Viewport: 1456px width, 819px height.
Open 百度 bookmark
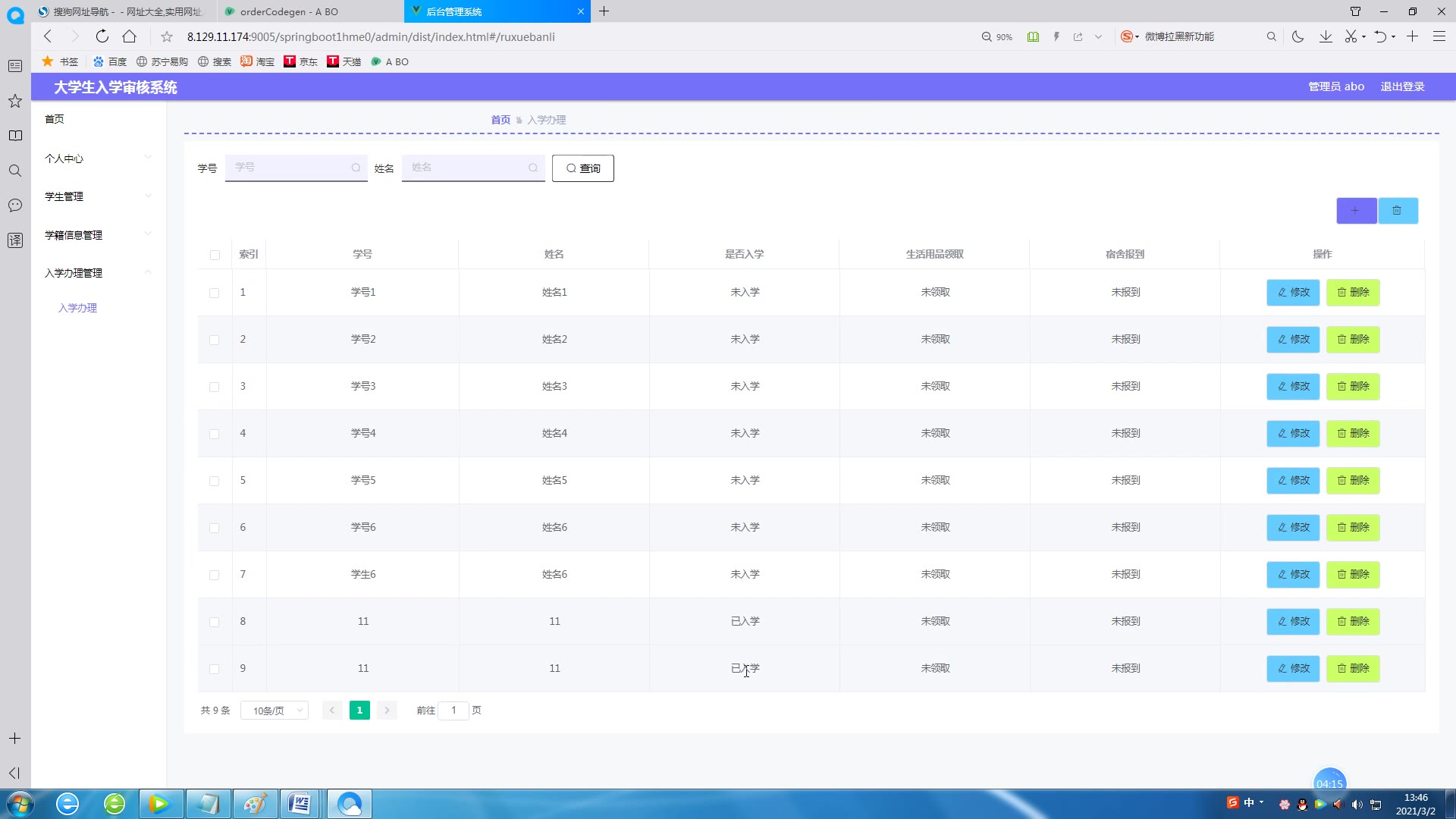[110, 61]
